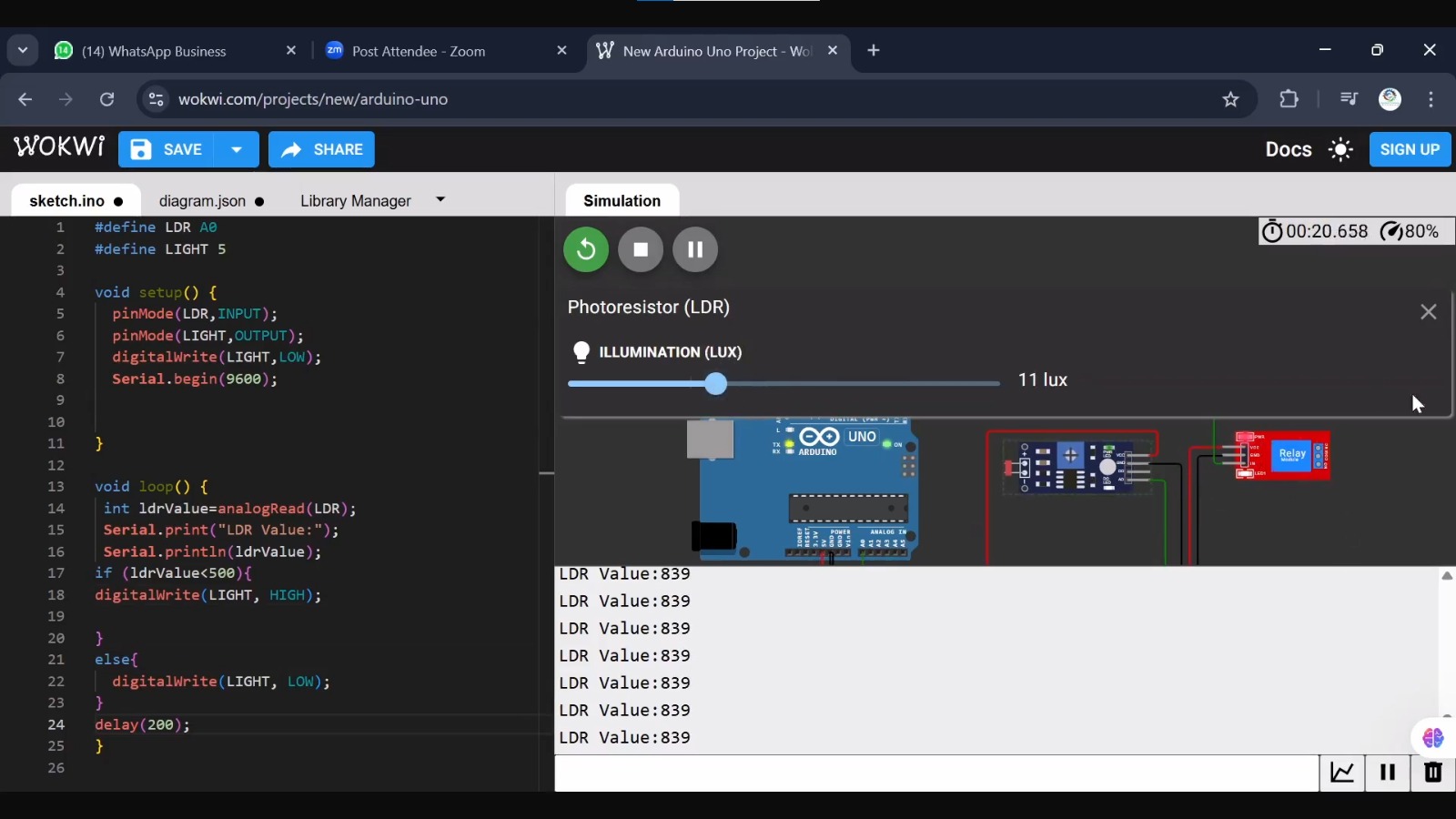Pause serial monitor output scrolling
This screenshot has height=819, width=1456.
click(1388, 773)
